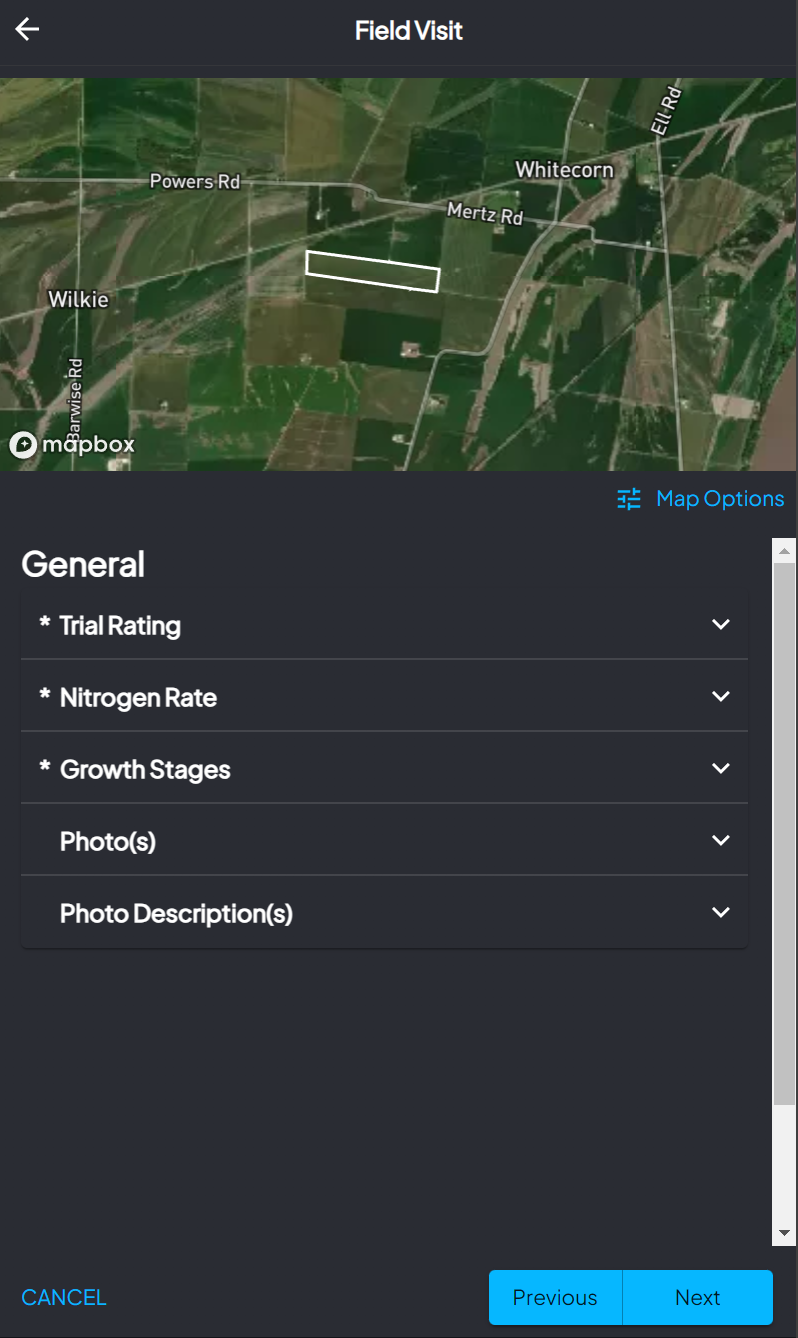Cancel the field visit
Image resolution: width=798 pixels, height=1338 pixels.
[x=64, y=1297]
